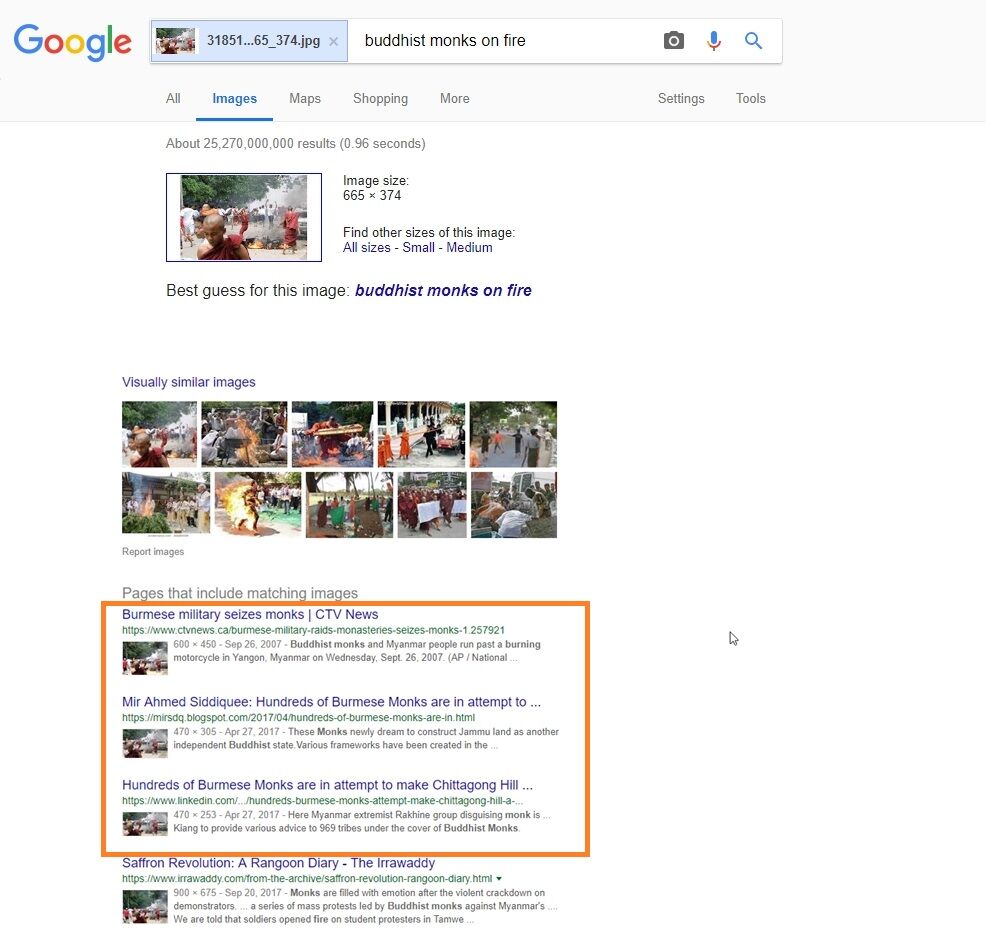Open the Mir Ahmed Siddiquee result title
The image size is (986, 943).
(331, 702)
